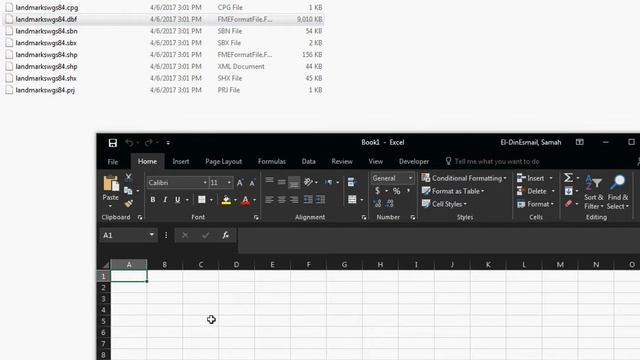Click Decrease Indent icon
The image size is (640, 360).
(x=308, y=200)
